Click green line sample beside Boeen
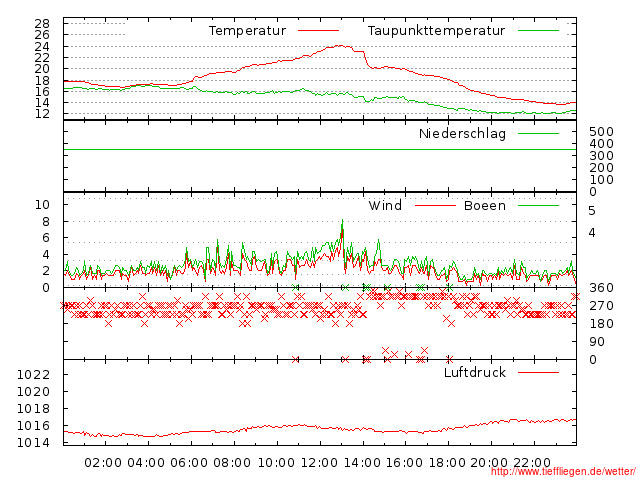This screenshot has height=480, width=640. [538, 205]
